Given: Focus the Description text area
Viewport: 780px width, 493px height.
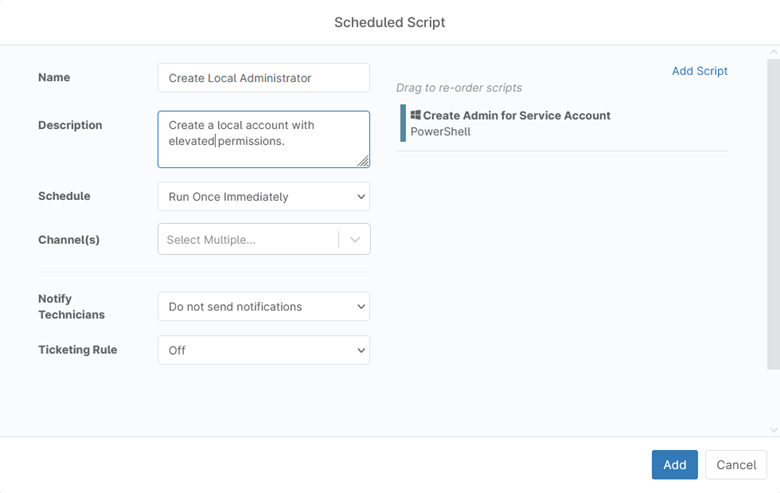Looking at the screenshot, I should [263, 139].
